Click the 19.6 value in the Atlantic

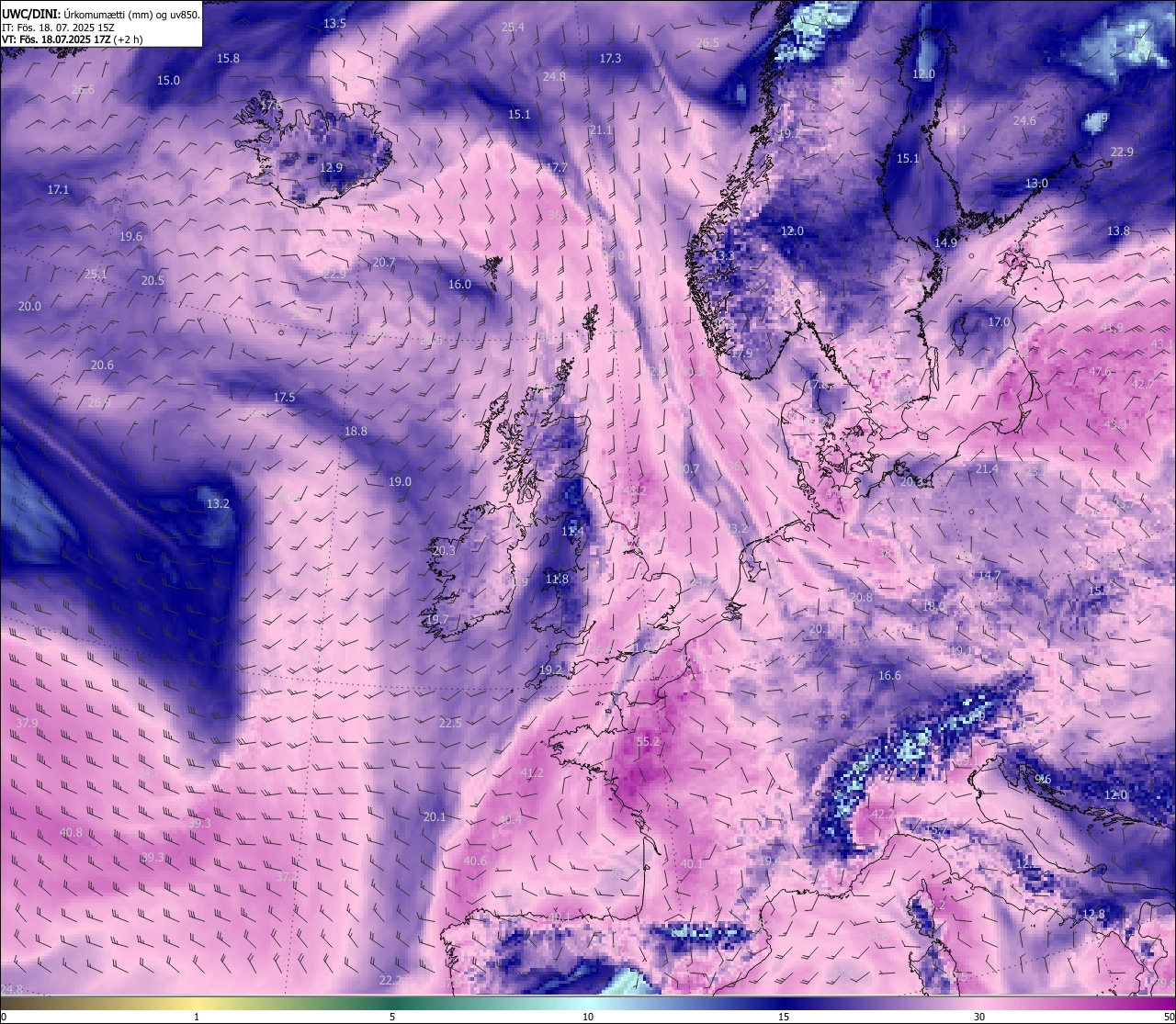point(130,236)
